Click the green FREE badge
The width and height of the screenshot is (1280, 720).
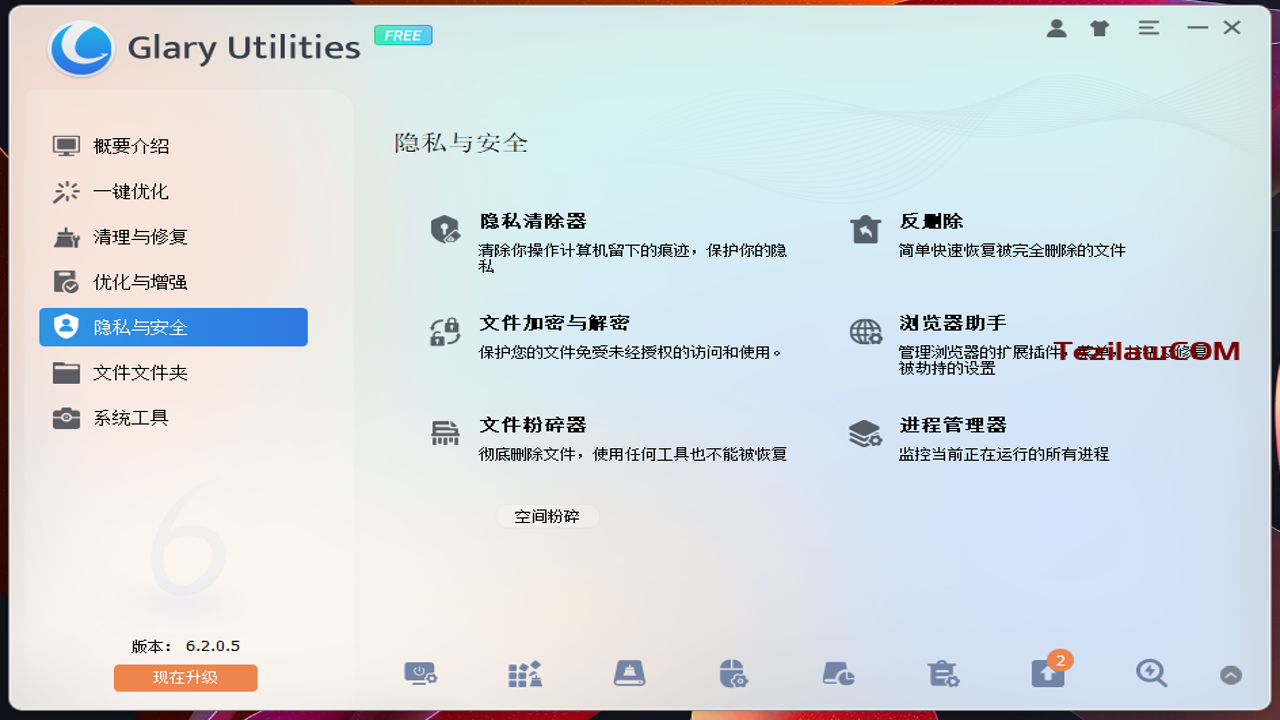(403, 35)
